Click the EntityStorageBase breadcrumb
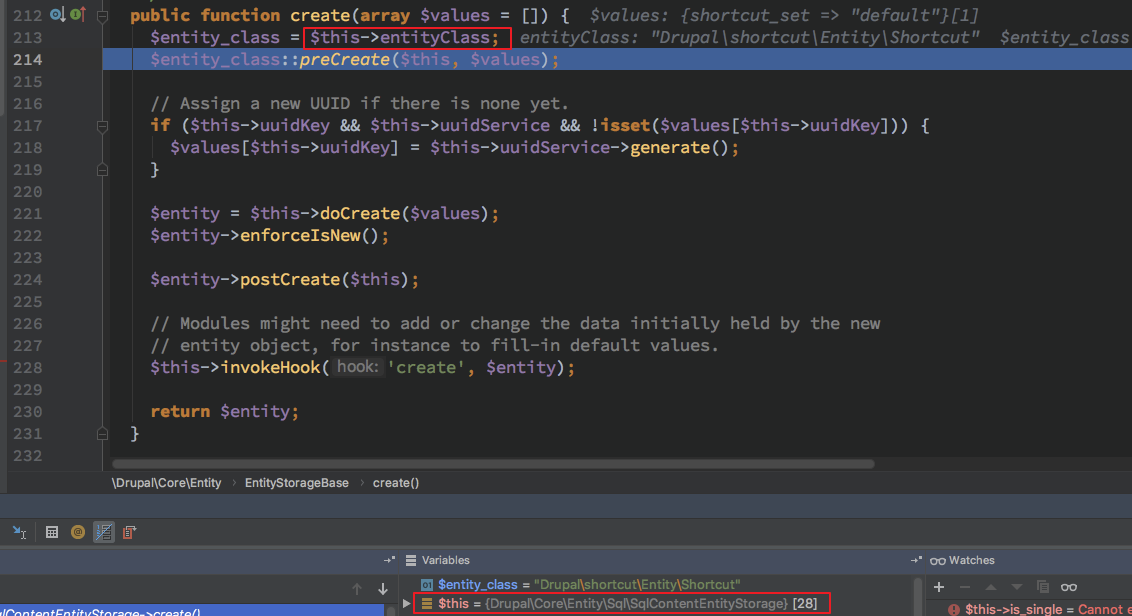The height and width of the screenshot is (616, 1132). click(x=296, y=483)
